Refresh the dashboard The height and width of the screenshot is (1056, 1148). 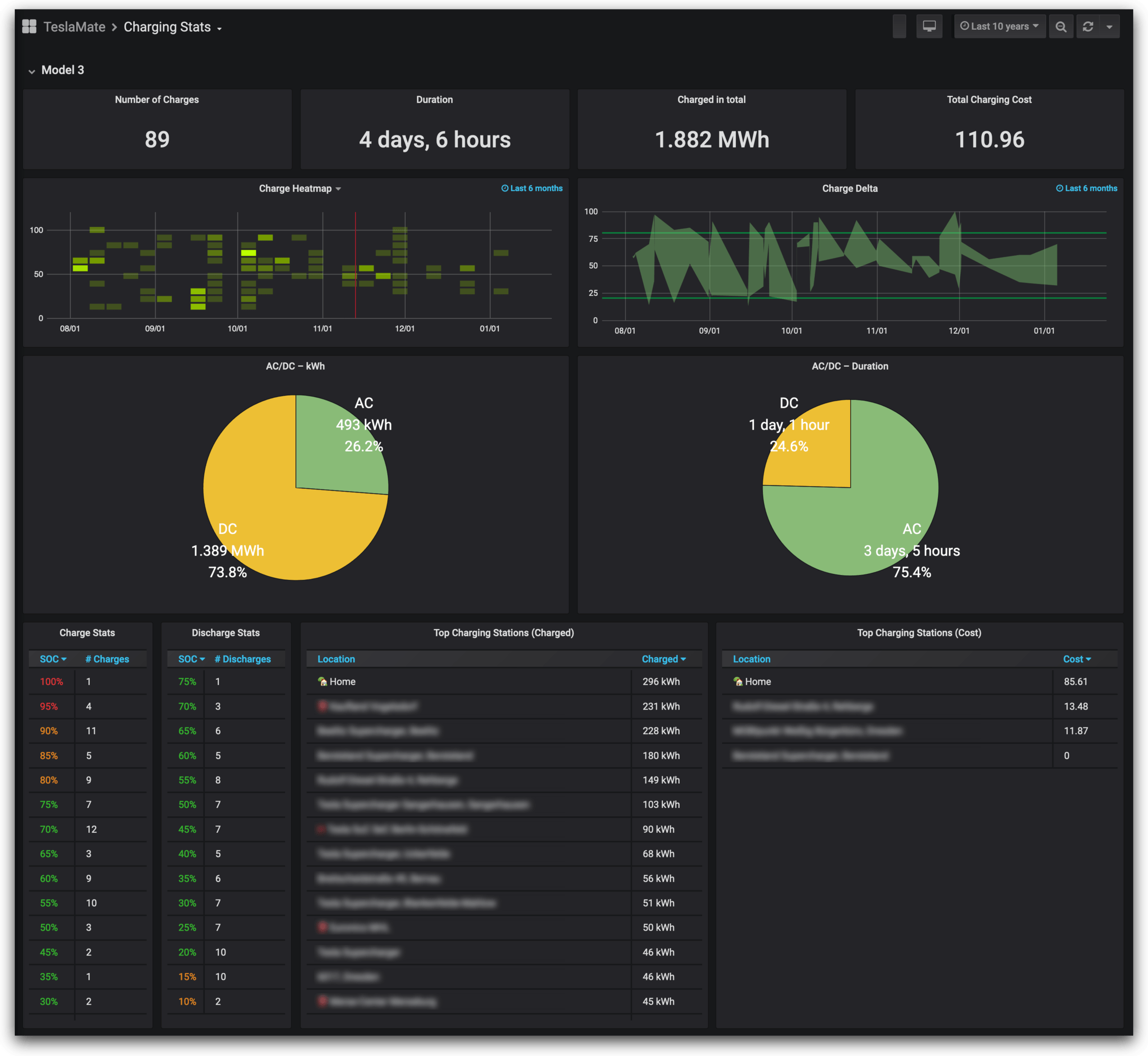point(1088,27)
